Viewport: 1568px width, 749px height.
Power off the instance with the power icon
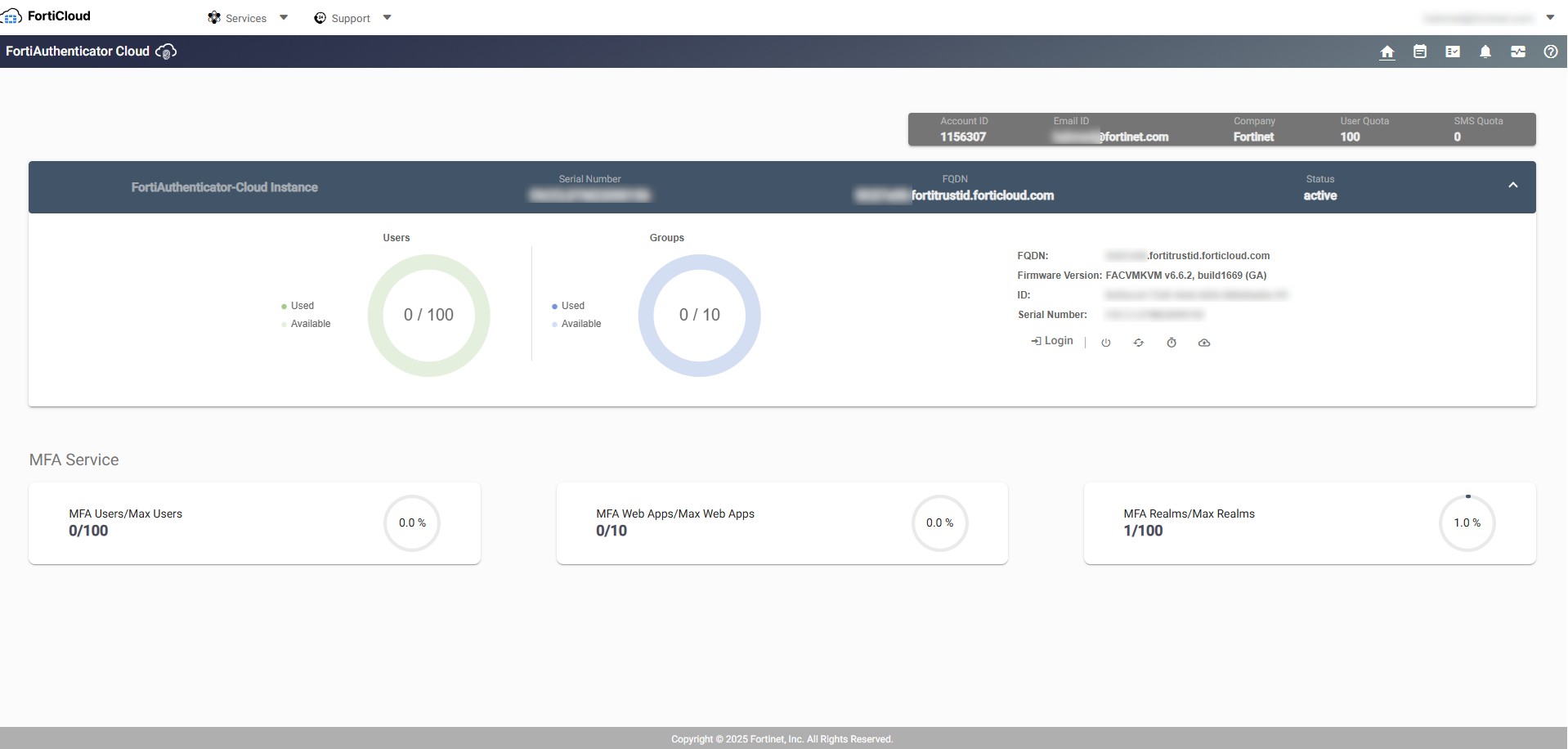point(1106,343)
